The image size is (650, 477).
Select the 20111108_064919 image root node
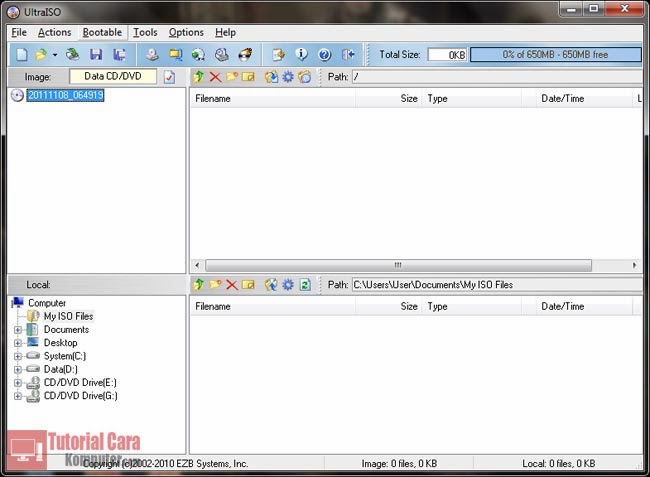(65, 95)
